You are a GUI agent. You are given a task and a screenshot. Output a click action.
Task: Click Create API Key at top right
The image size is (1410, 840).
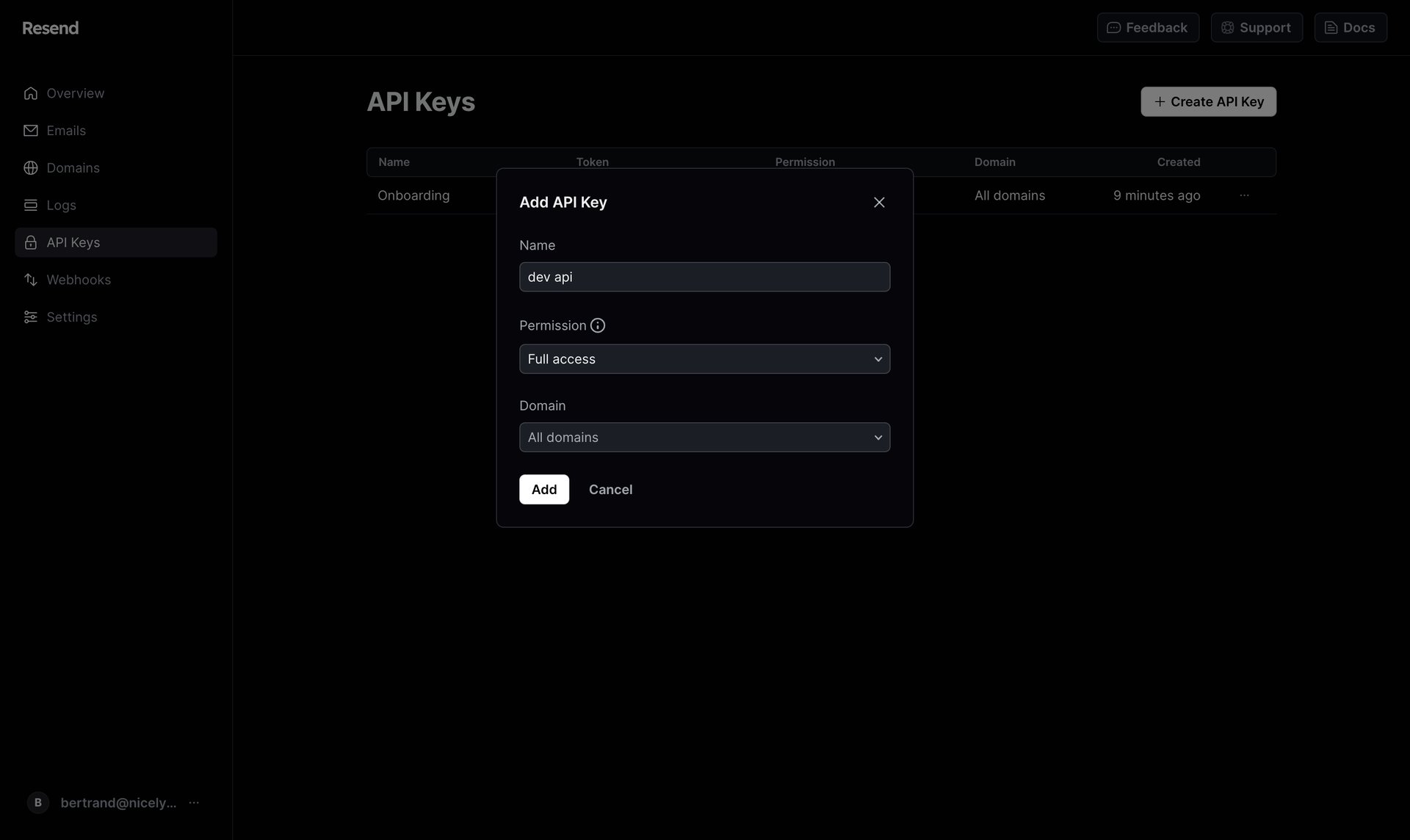click(x=1208, y=101)
